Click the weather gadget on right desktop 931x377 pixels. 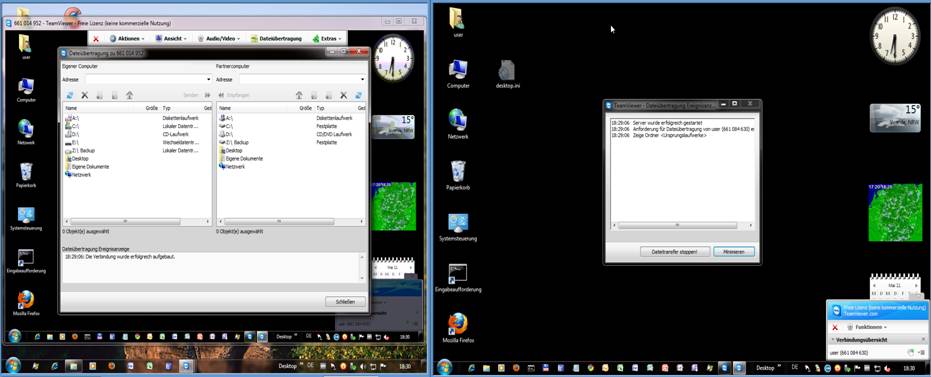tap(895, 118)
